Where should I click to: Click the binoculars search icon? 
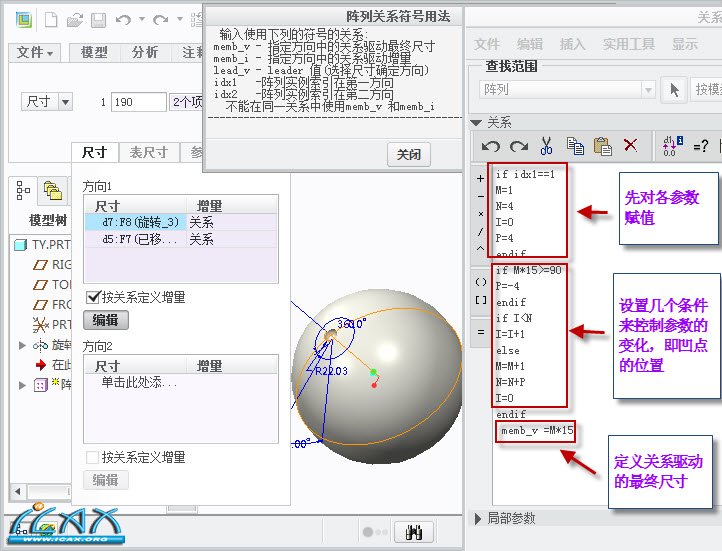(x=413, y=533)
